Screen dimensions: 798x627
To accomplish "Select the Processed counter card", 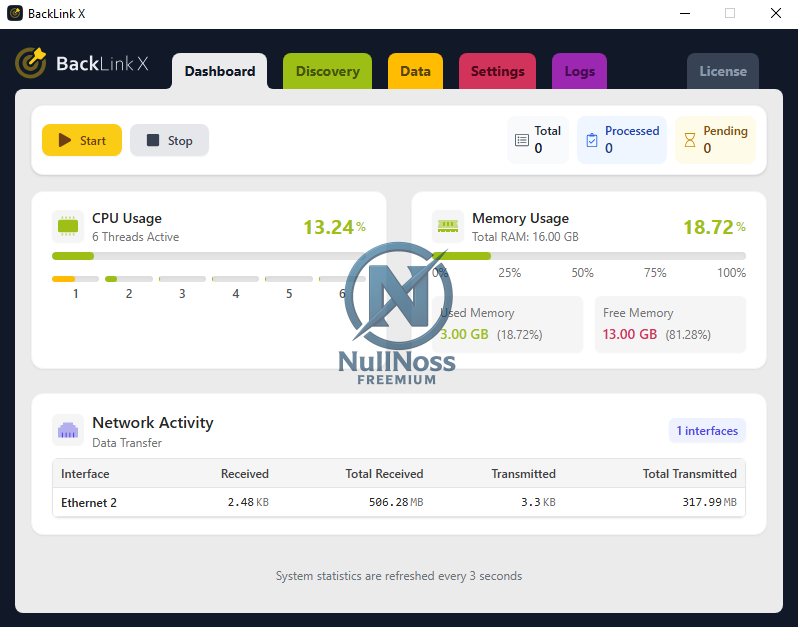I will (621, 140).
